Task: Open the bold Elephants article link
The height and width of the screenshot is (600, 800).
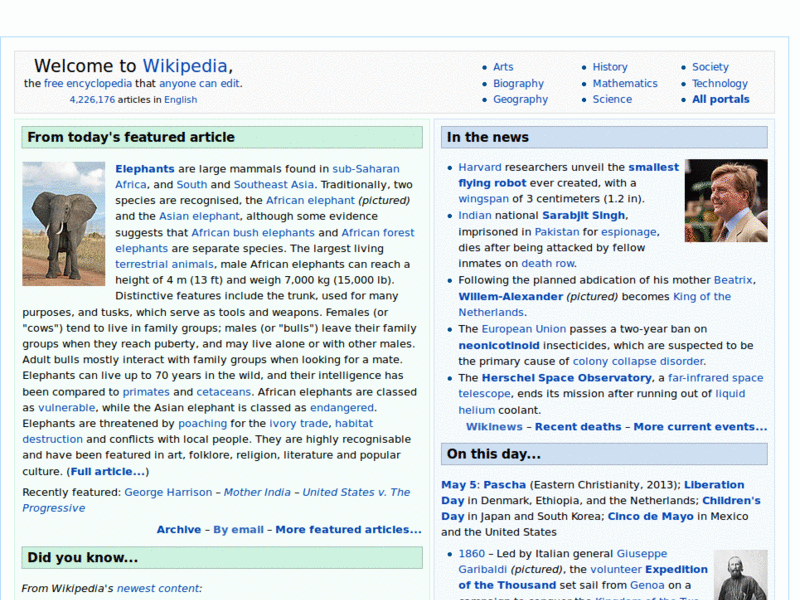Action: [145, 169]
